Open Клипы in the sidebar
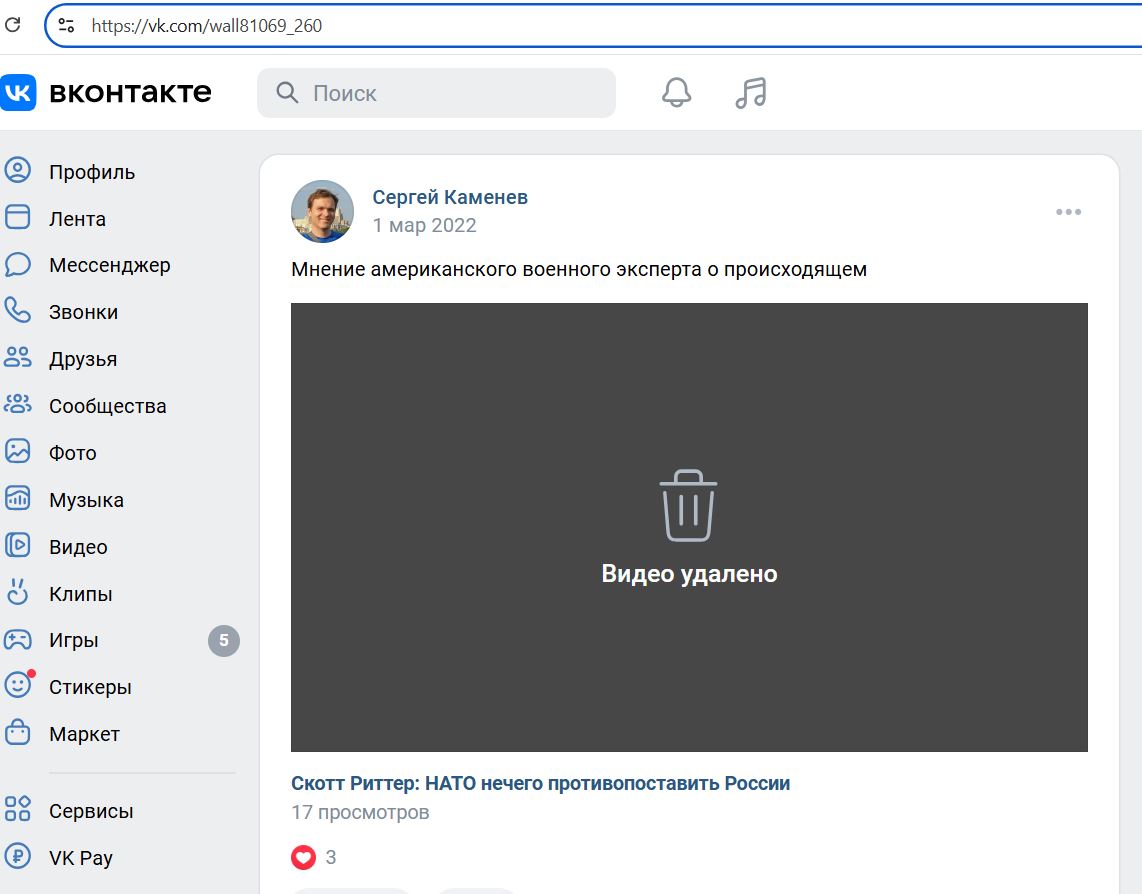Screen dimensions: 1142x894 tap(81, 594)
